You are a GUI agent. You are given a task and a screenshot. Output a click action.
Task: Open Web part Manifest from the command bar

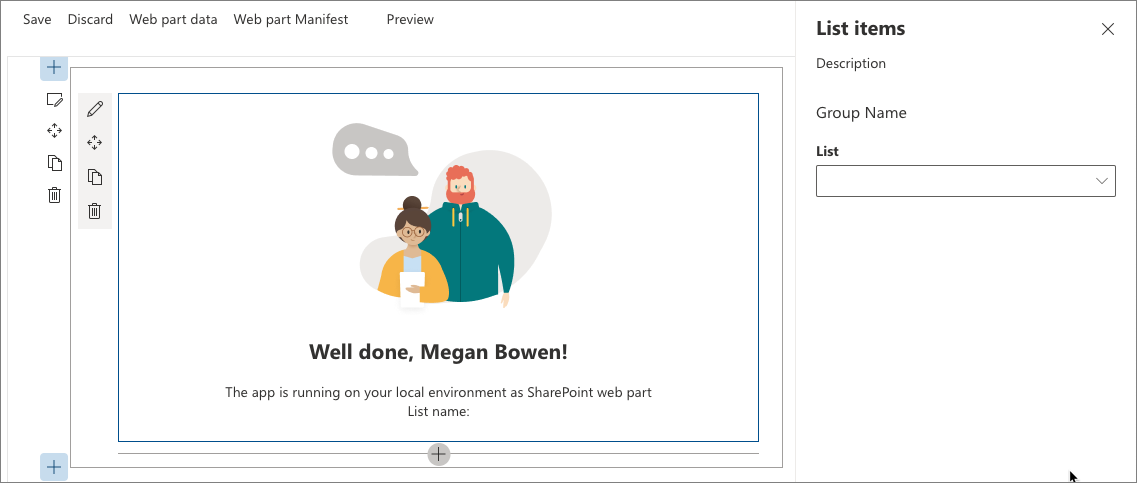pyautogui.click(x=291, y=20)
